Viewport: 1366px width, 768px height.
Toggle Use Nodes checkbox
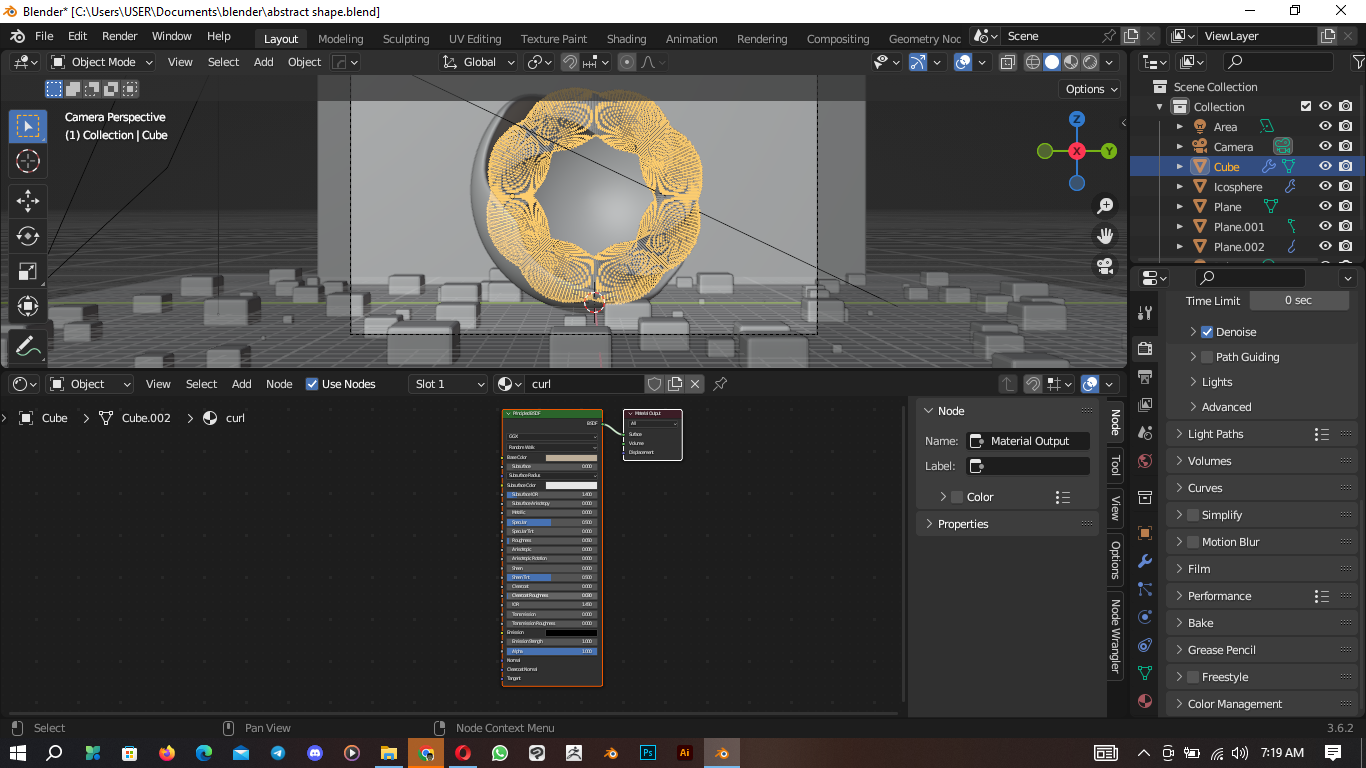(x=312, y=384)
